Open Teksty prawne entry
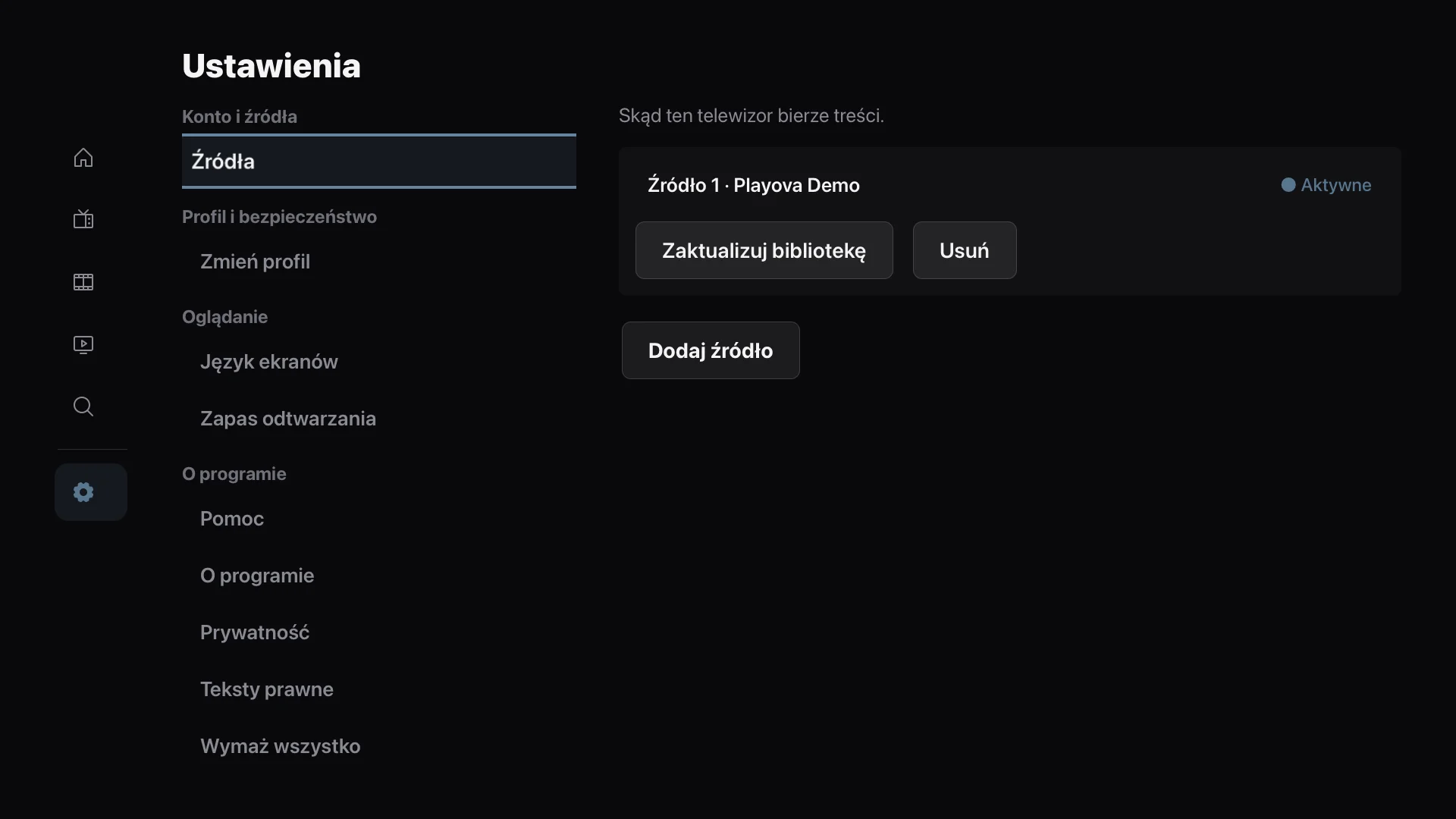The height and width of the screenshot is (819, 1456). click(379, 689)
